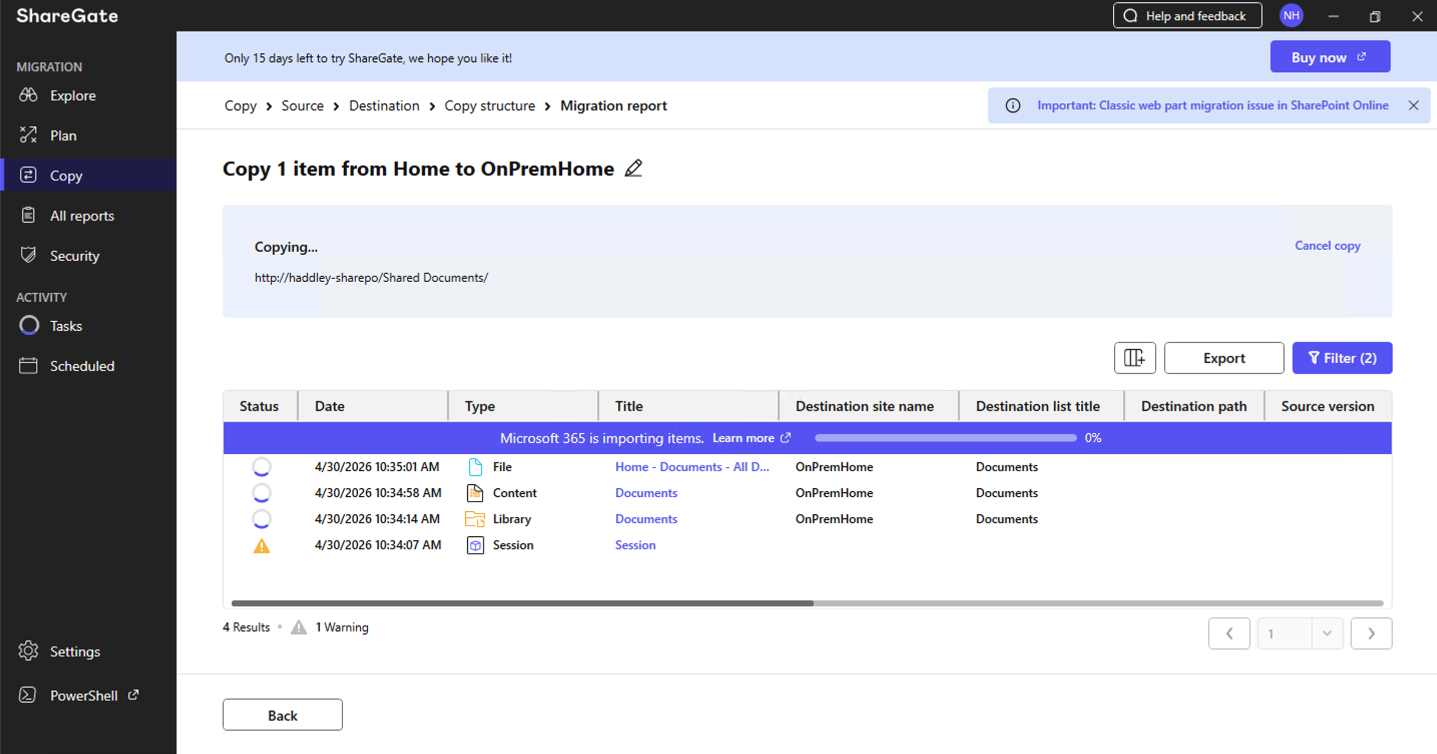
Task: Click the Explore binoculars icon
Action: tap(28, 95)
